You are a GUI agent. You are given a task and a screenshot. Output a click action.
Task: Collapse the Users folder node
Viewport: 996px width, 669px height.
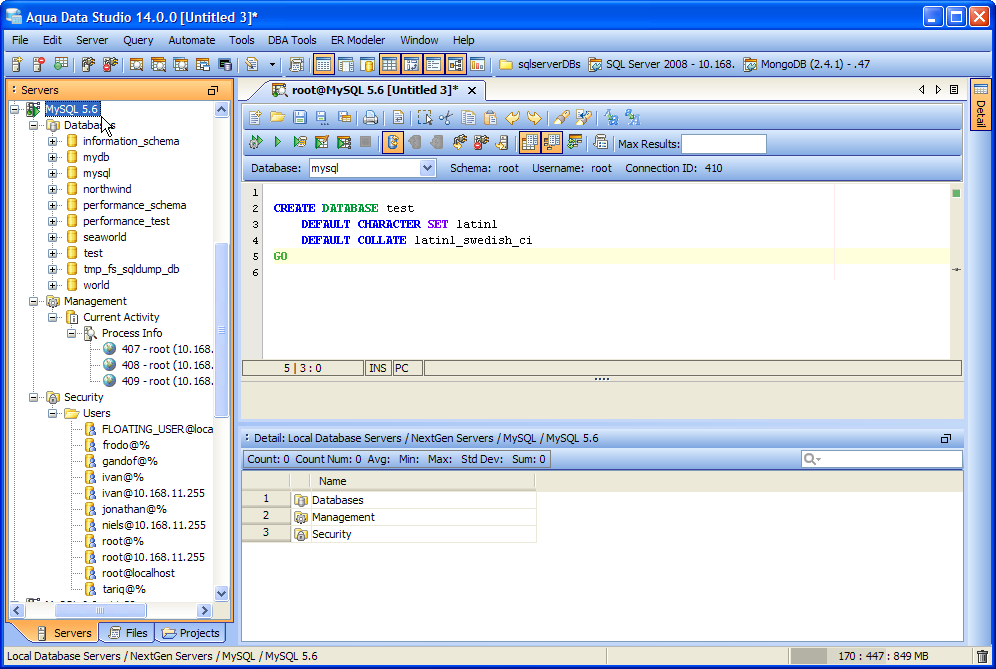(53, 413)
